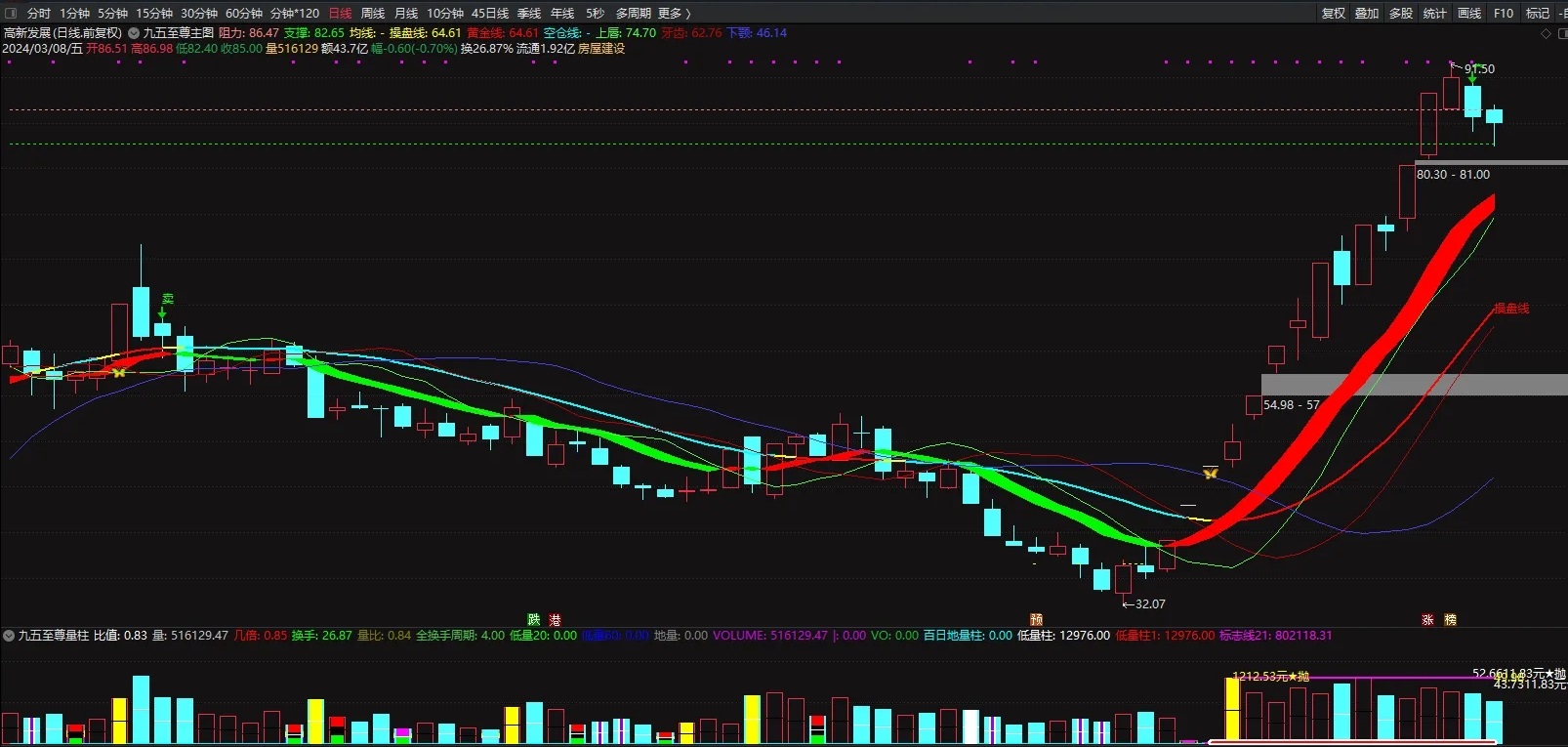The image size is (1568, 747).
Task: Select the 季线 quarterly period
Action: [529, 13]
